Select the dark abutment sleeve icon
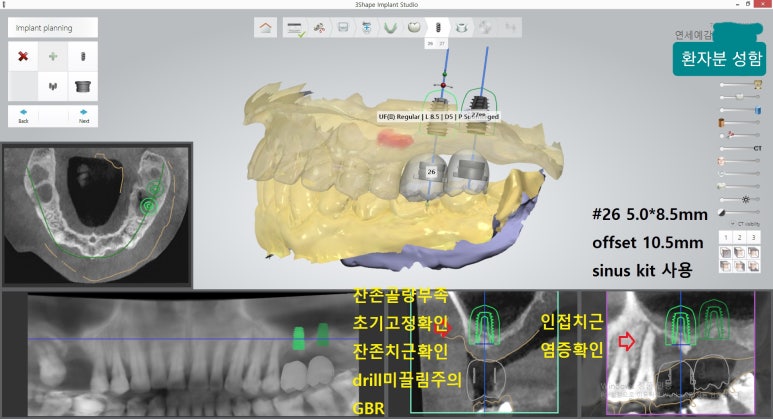The width and height of the screenshot is (773, 419). point(84,86)
